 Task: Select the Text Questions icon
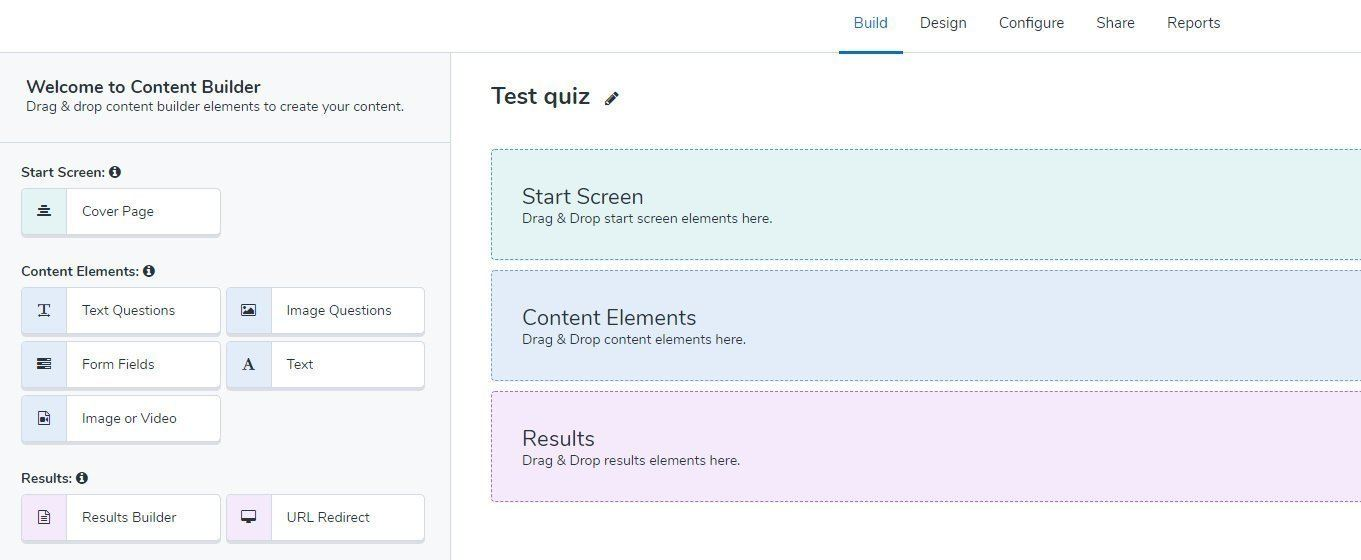point(44,310)
